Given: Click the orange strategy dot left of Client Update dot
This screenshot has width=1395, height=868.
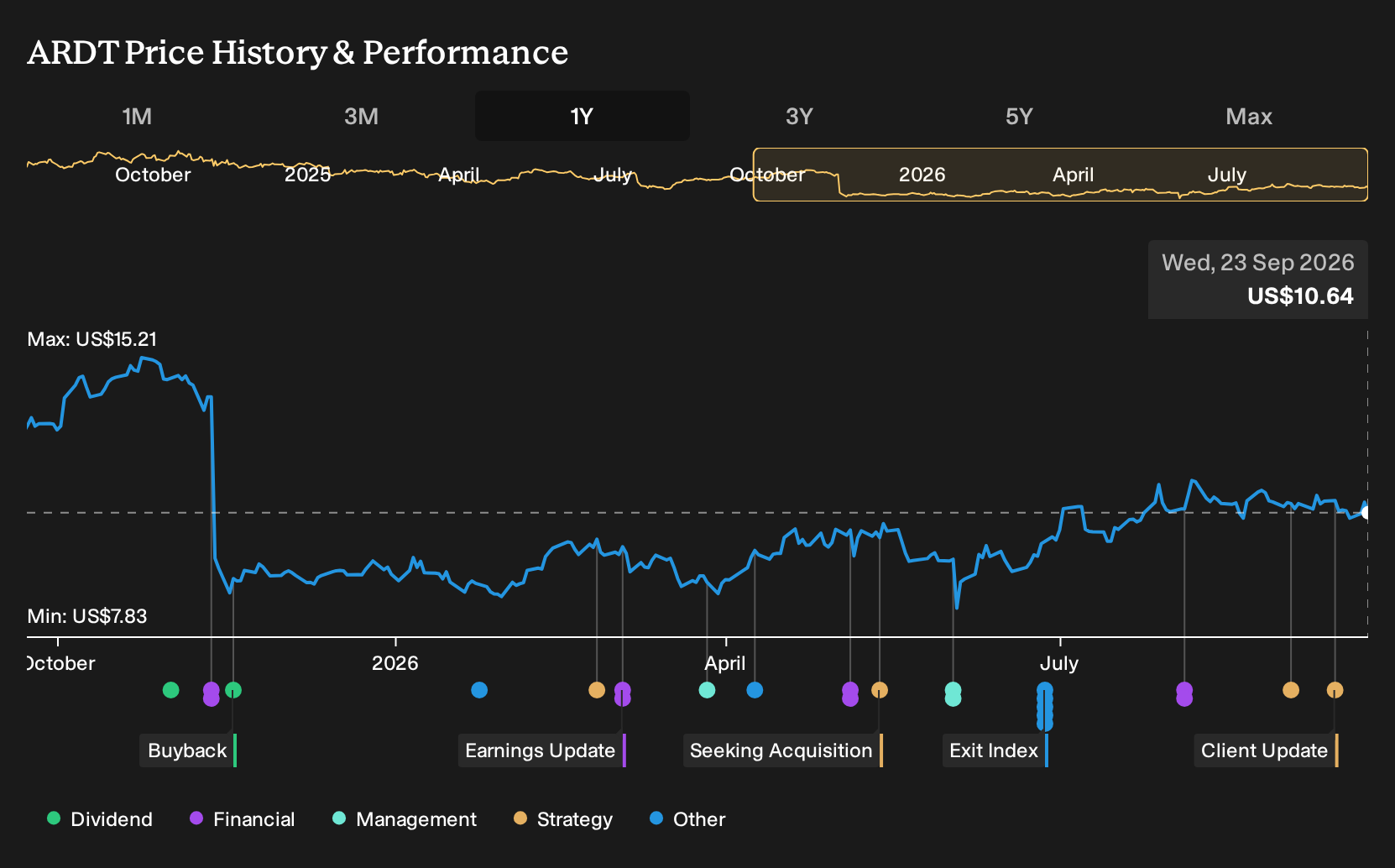Looking at the screenshot, I should click(x=1290, y=690).
